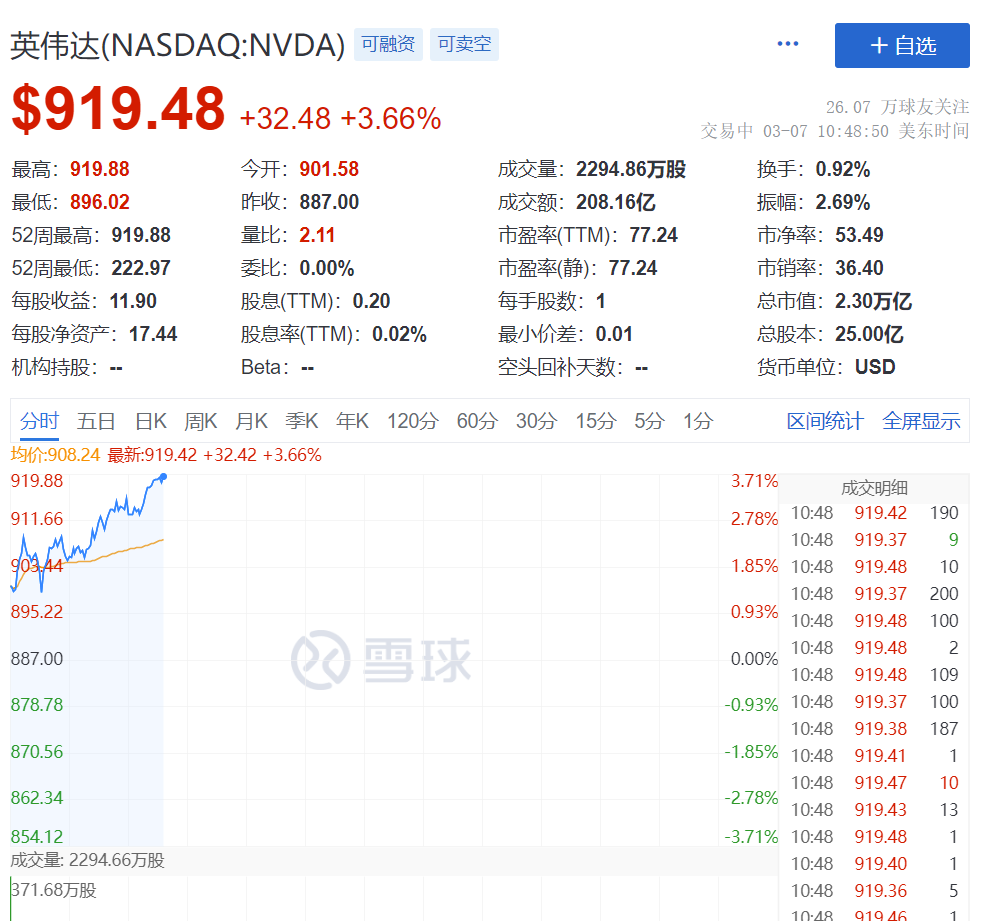Click the 今开 901.58 value
Image resolution: width=999 pixels, height=921 pixels.
point(329,169)
